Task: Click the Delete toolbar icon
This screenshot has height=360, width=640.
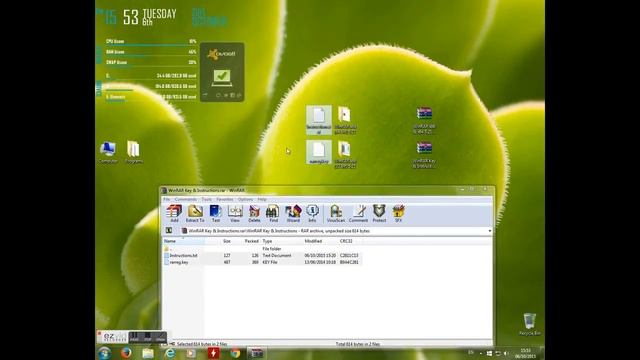Action: click(x=254, y=213)
